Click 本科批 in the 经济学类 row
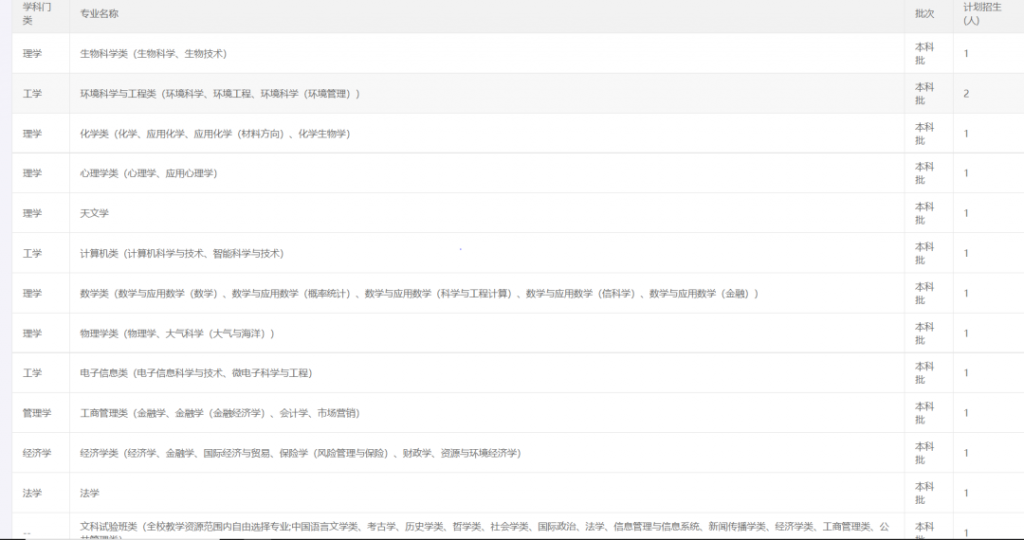The width and height of the screenshot is (1024, 540). (924, 453)
